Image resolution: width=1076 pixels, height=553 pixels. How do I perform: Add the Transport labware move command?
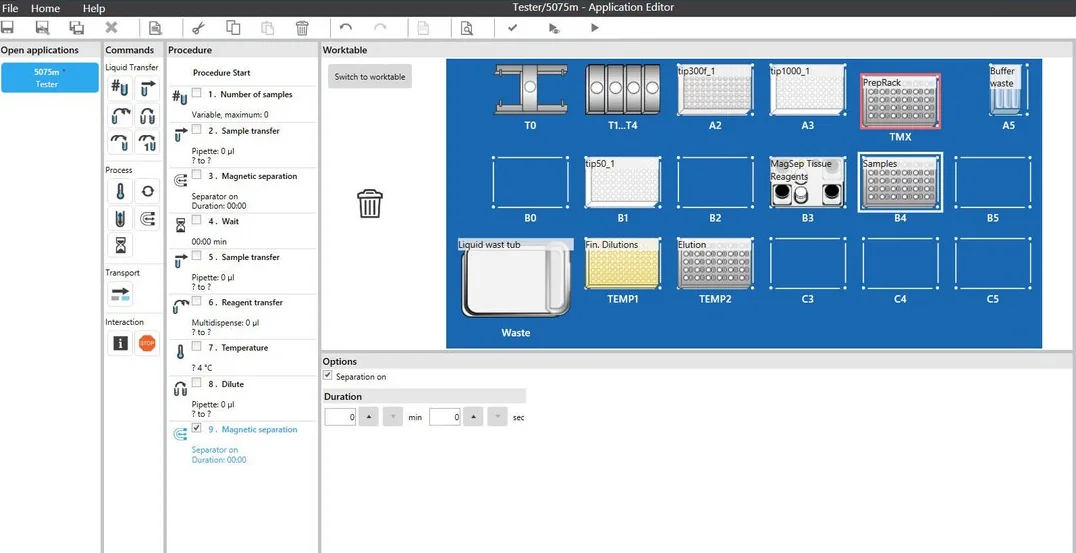point(120,294)
